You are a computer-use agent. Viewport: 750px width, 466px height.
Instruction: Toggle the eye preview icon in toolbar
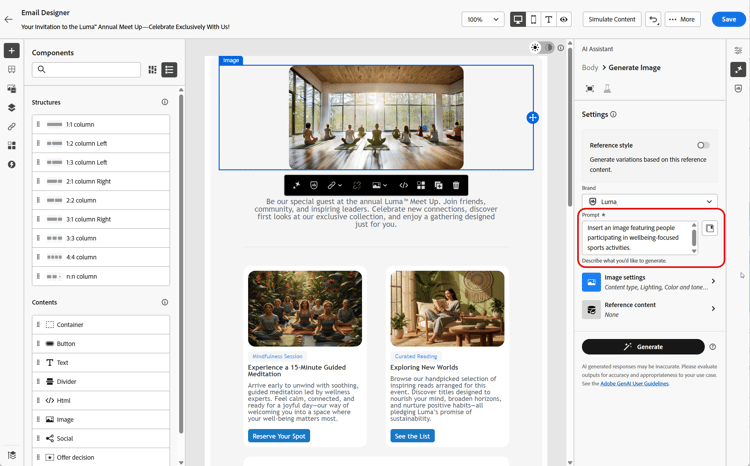pos(564,19)
